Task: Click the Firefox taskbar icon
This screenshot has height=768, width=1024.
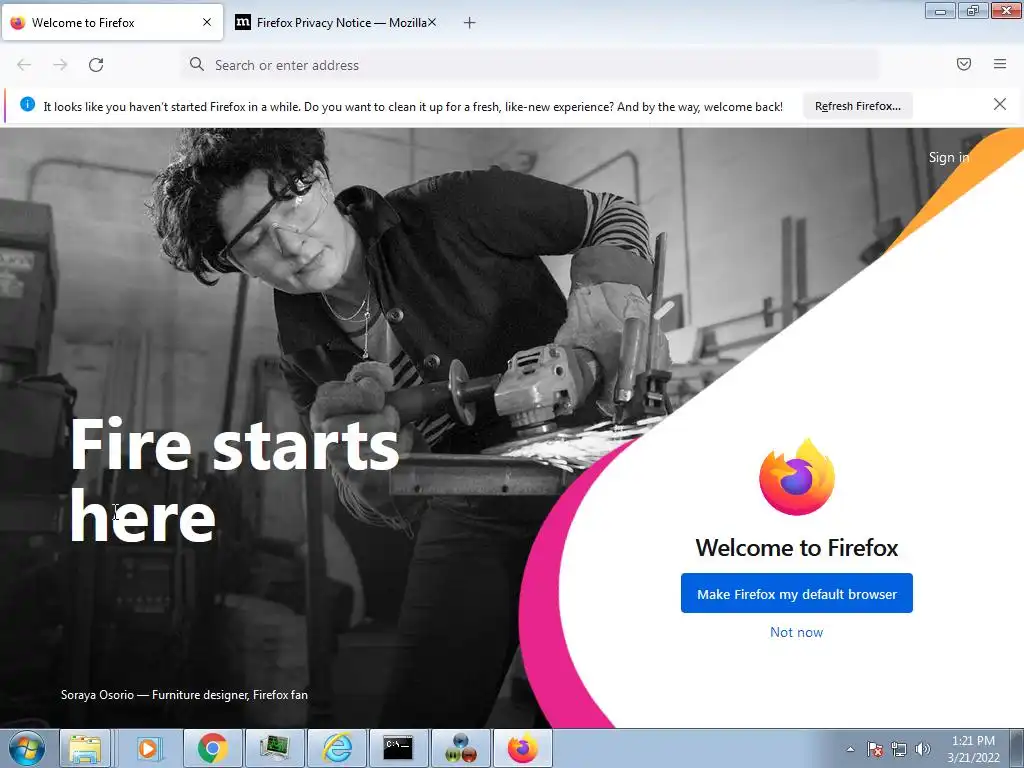Action: coord(522,748)
